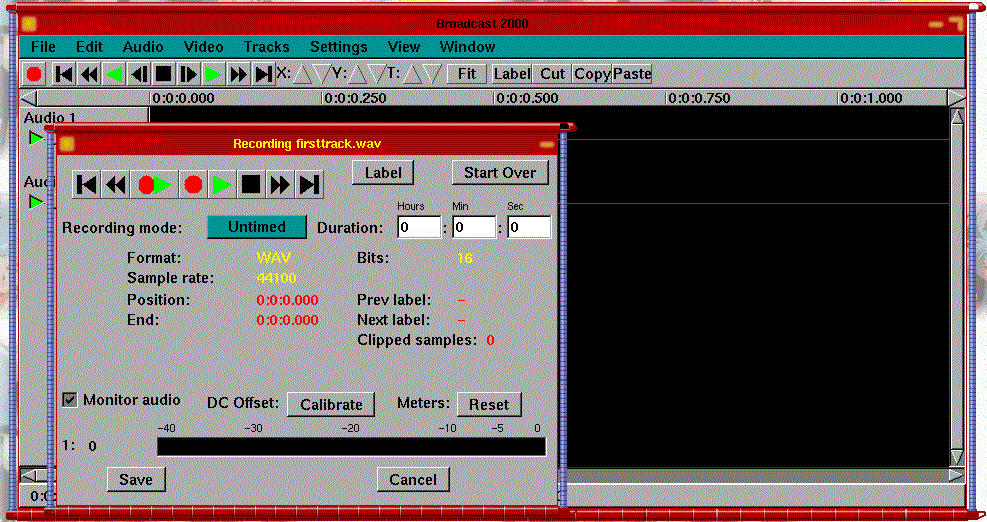Image resolution: width=987 pixels, height=522 pixels.
Task: Toggle the Audio 1 track play arrow
Action: coord(36,138)
